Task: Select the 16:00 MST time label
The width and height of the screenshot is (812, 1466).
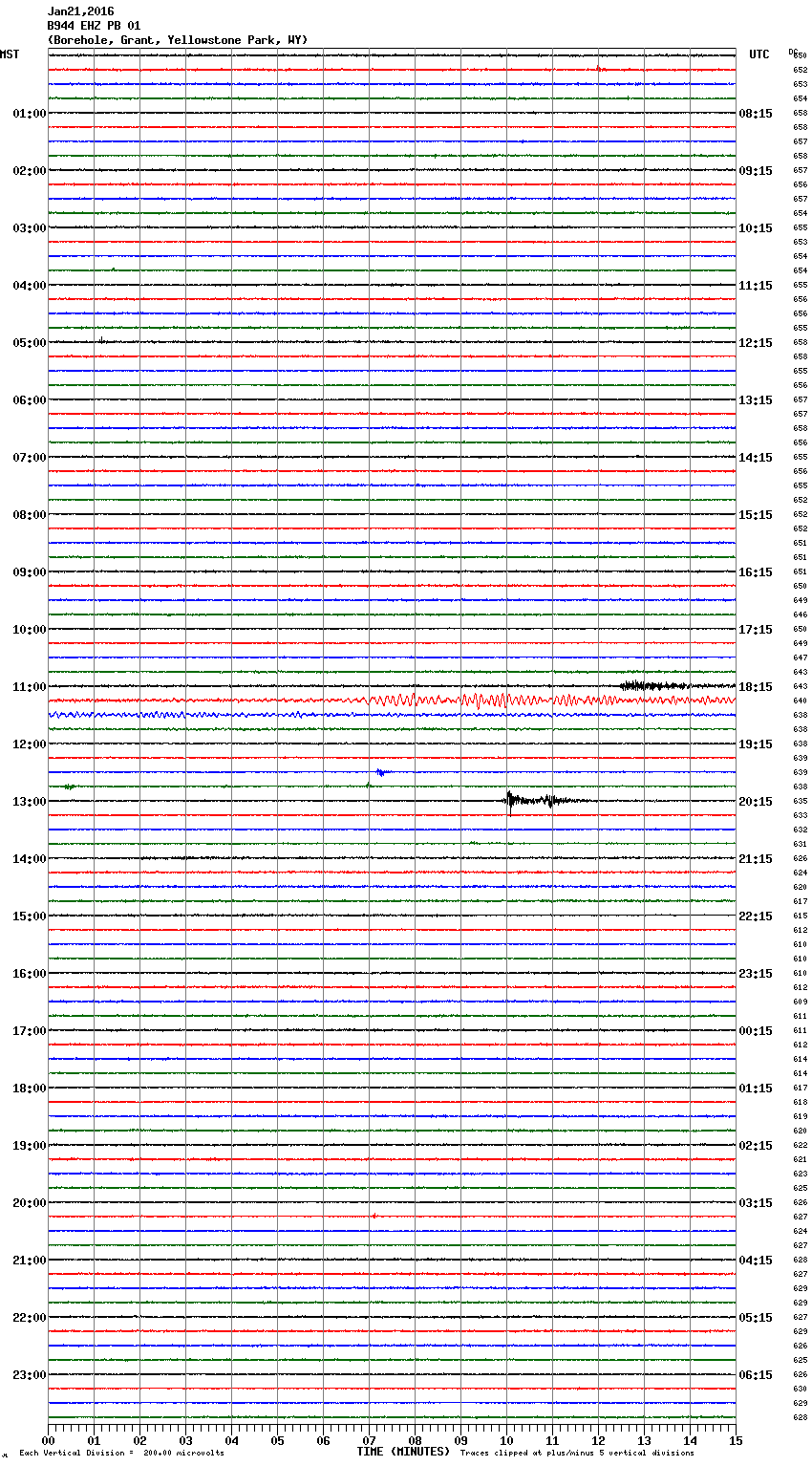Action: [30, 974]
